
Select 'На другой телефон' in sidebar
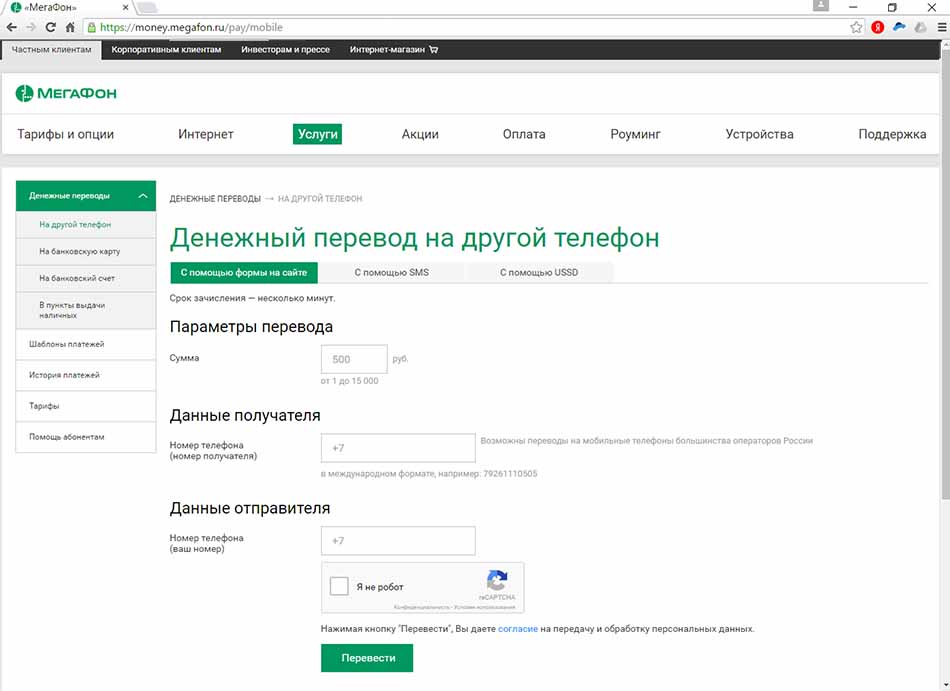tap(85, 225)
